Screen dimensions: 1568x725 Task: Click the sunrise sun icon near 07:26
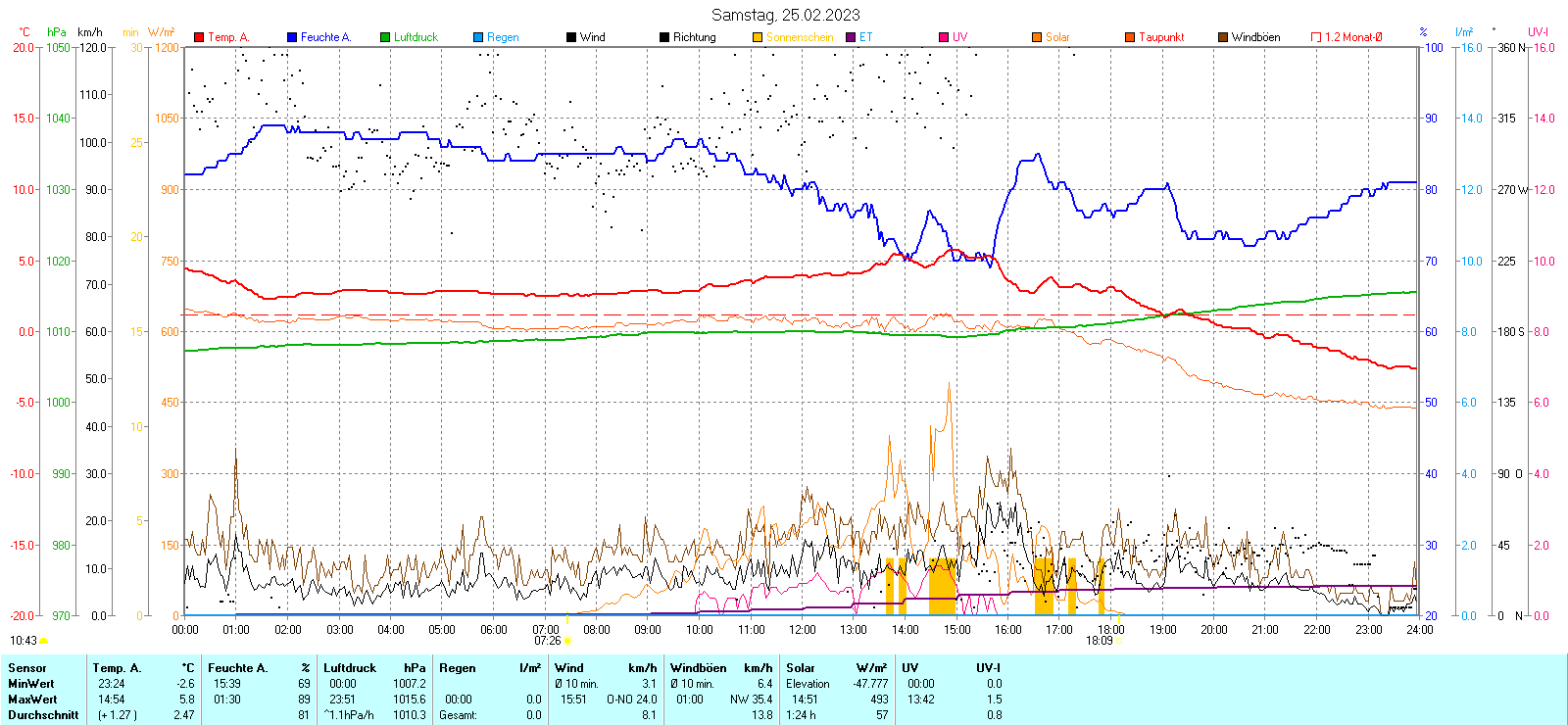click(x=567, y=641)
